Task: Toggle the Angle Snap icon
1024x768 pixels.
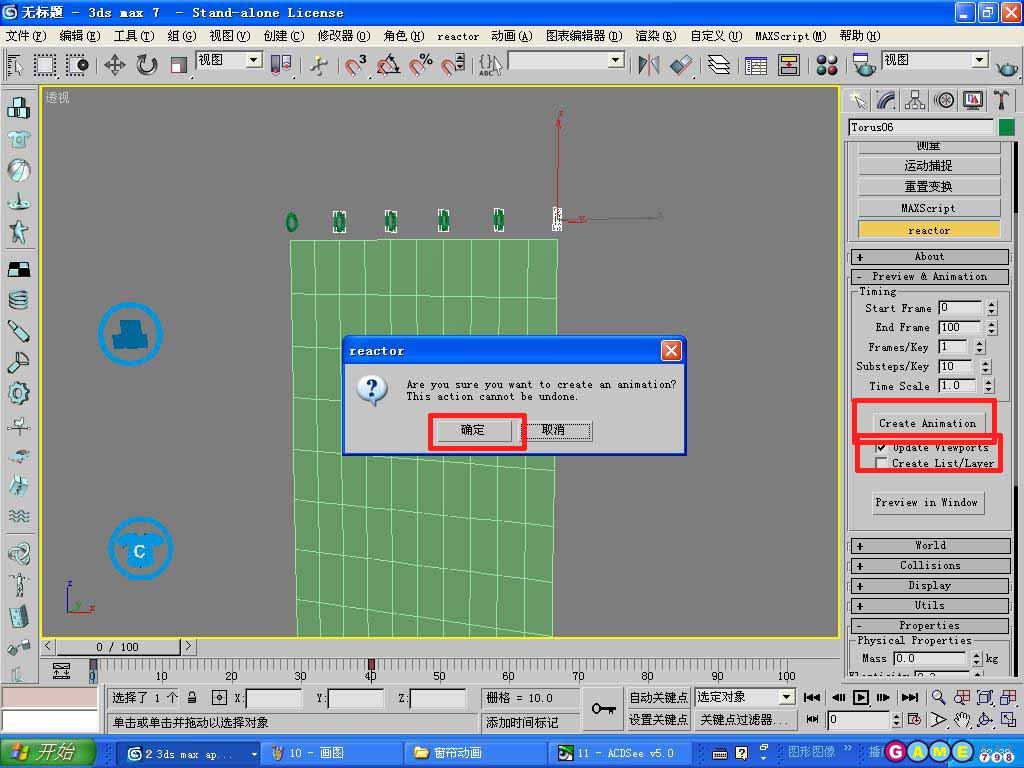Action: [389, 65]
